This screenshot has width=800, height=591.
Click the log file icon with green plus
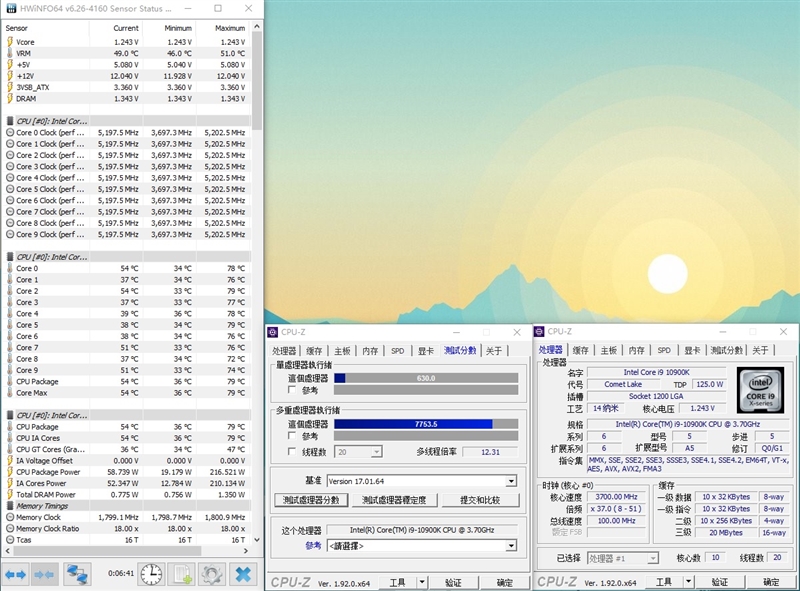[181, 574]
